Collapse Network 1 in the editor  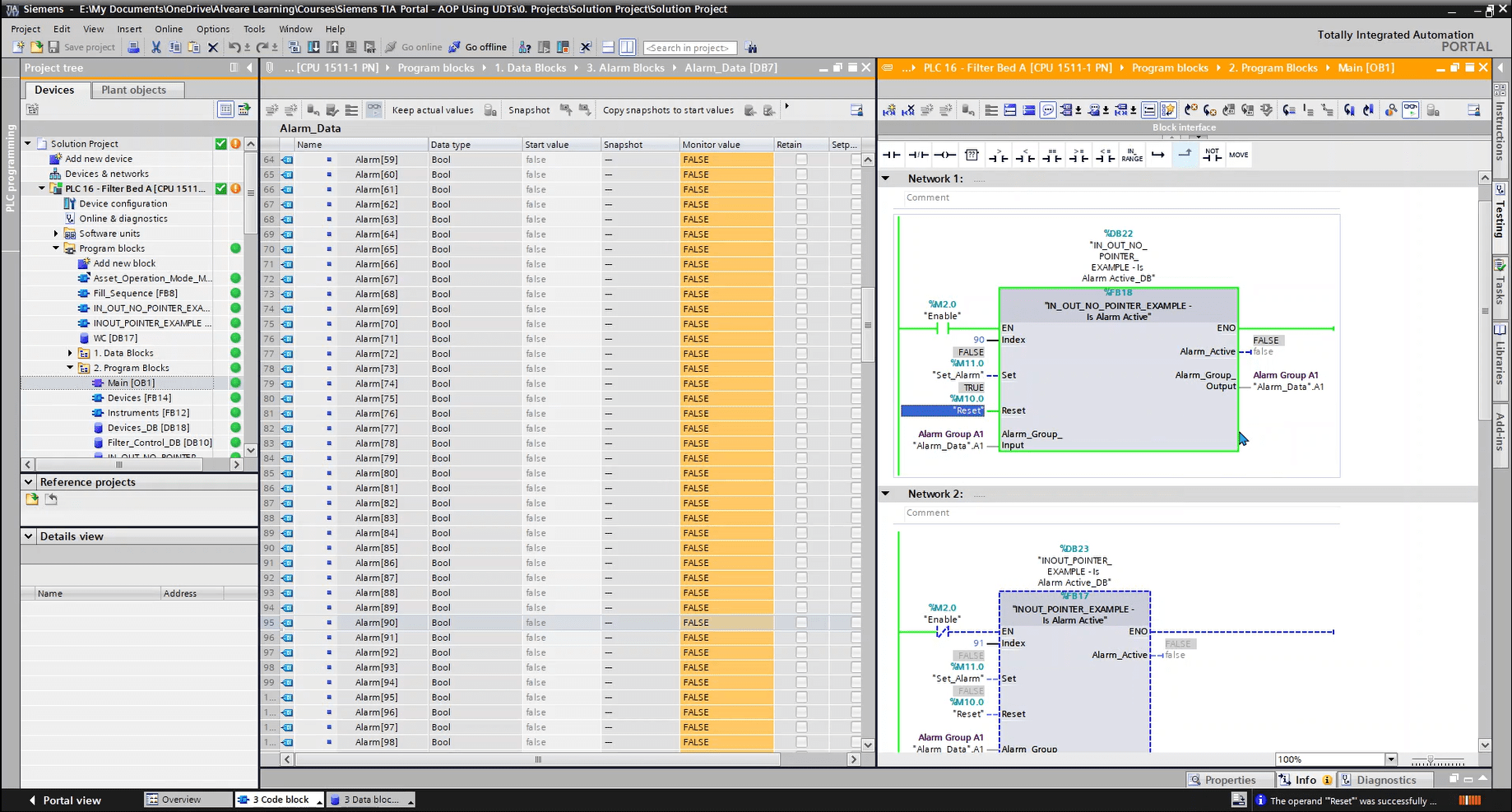(x=886, y=179)
